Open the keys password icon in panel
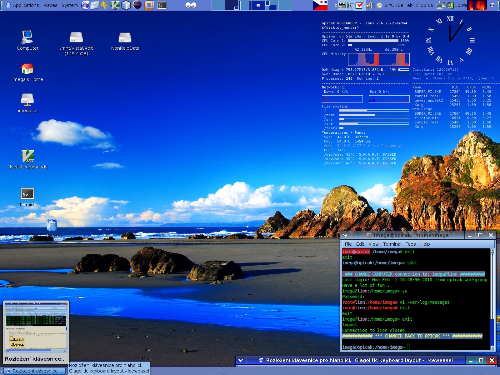This screenshot has width=500, height=375. pos(105,5)
